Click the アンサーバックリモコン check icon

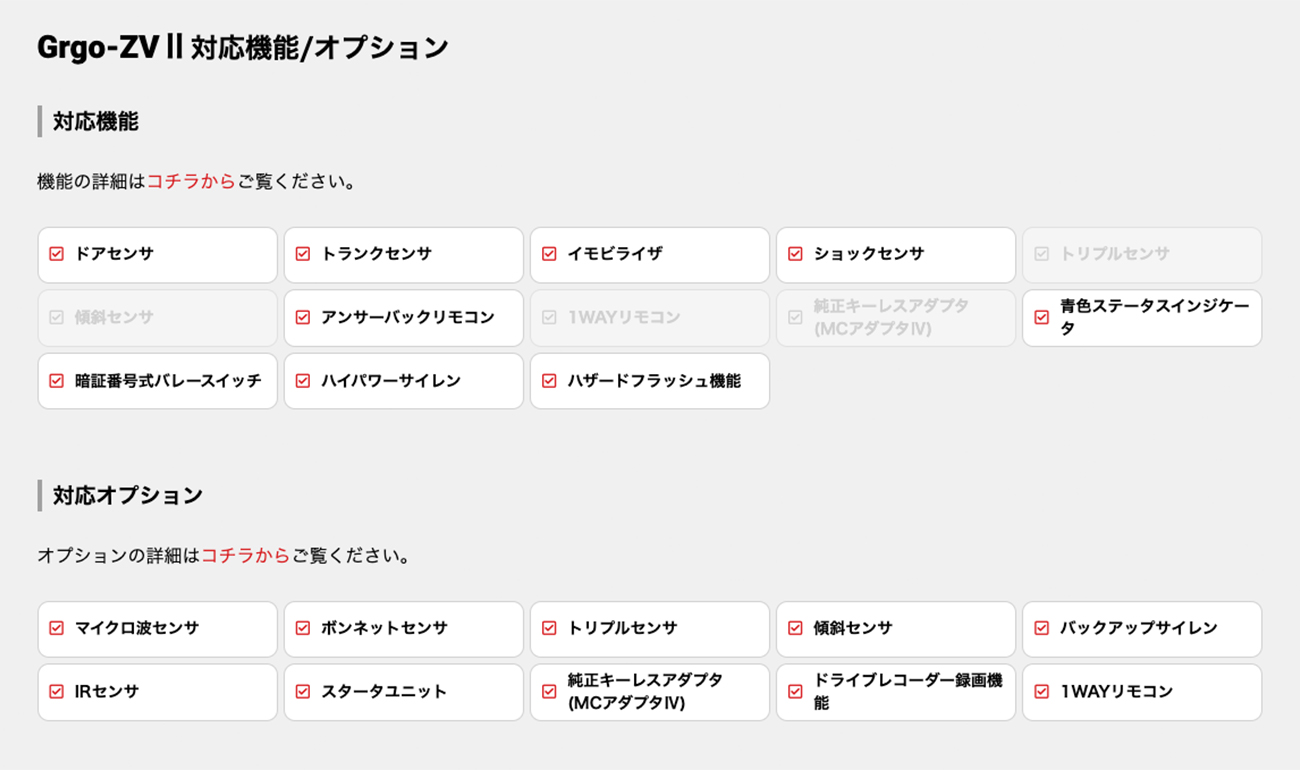pyautogui.click(x=302, y=317)
